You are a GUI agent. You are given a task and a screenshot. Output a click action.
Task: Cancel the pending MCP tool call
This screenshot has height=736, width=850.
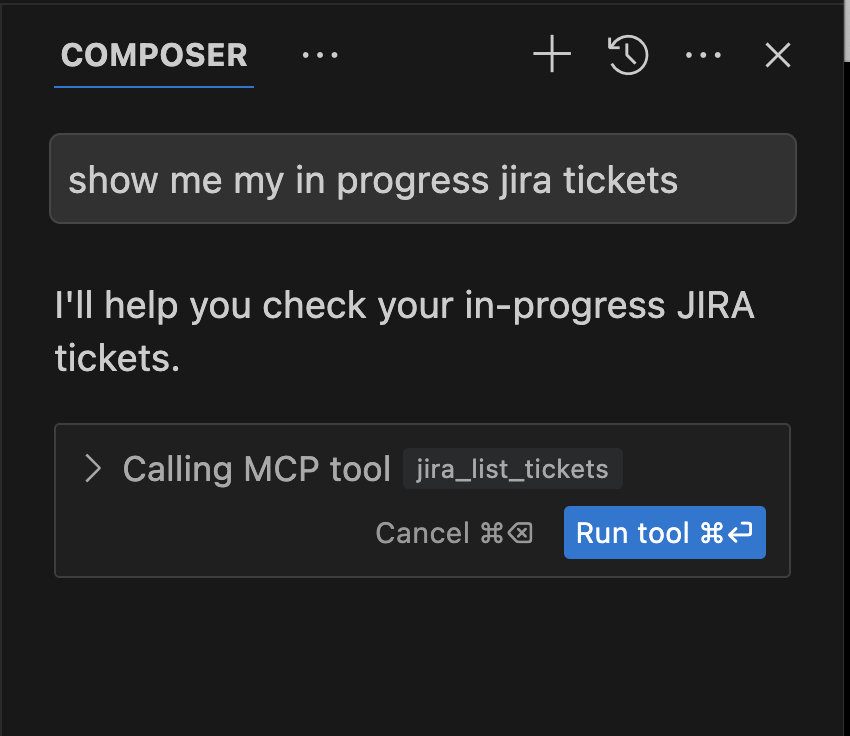454,532
